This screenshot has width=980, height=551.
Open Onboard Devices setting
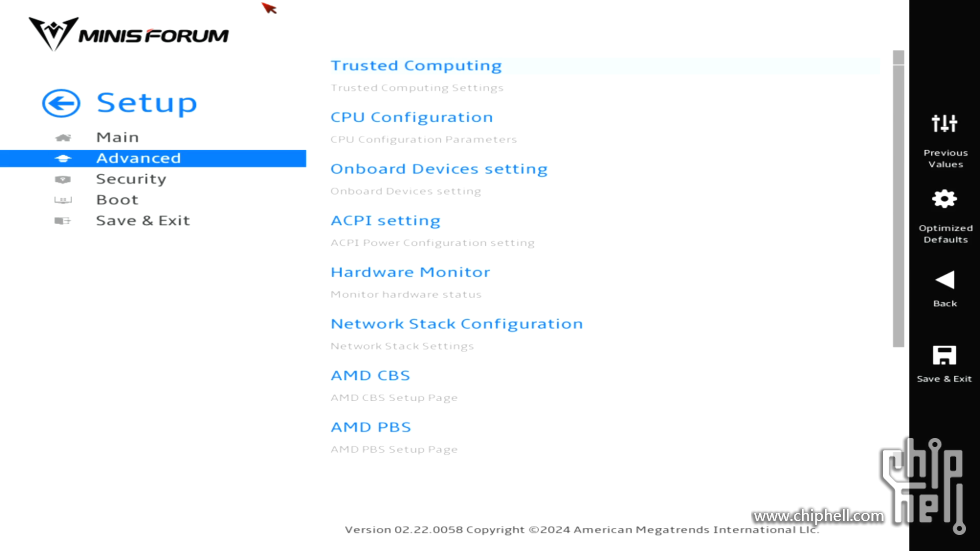click(x=439, y=169)
